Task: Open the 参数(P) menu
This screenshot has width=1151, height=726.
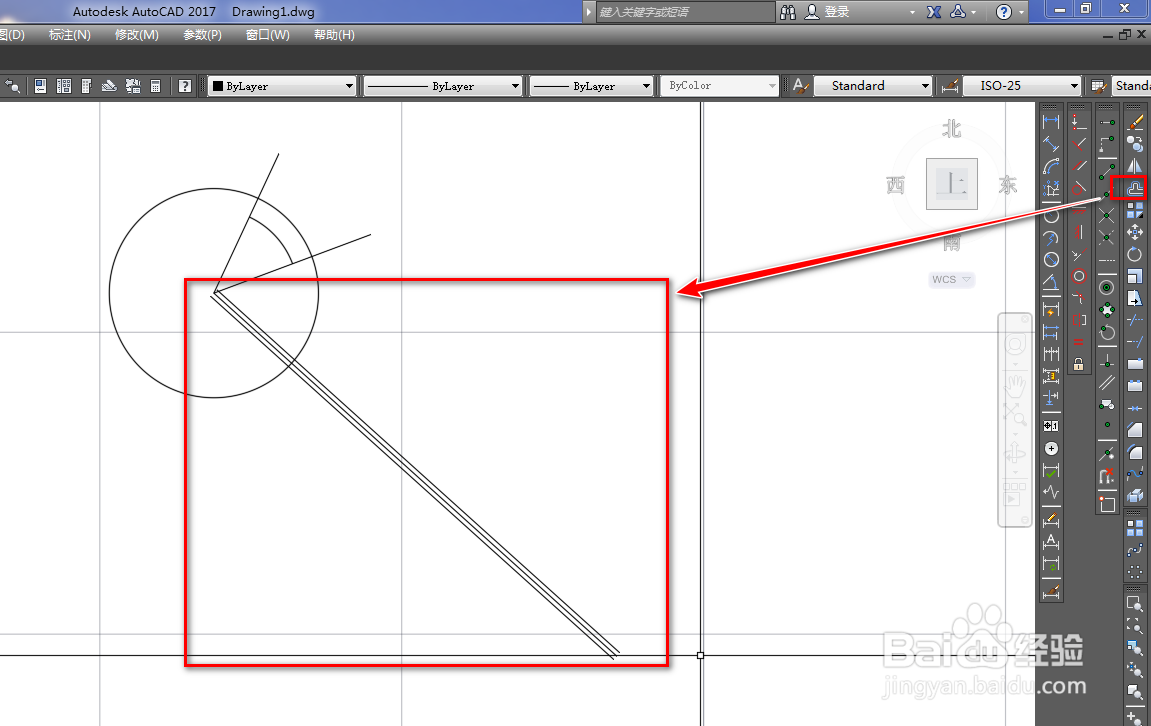Action: pos(203,35)
